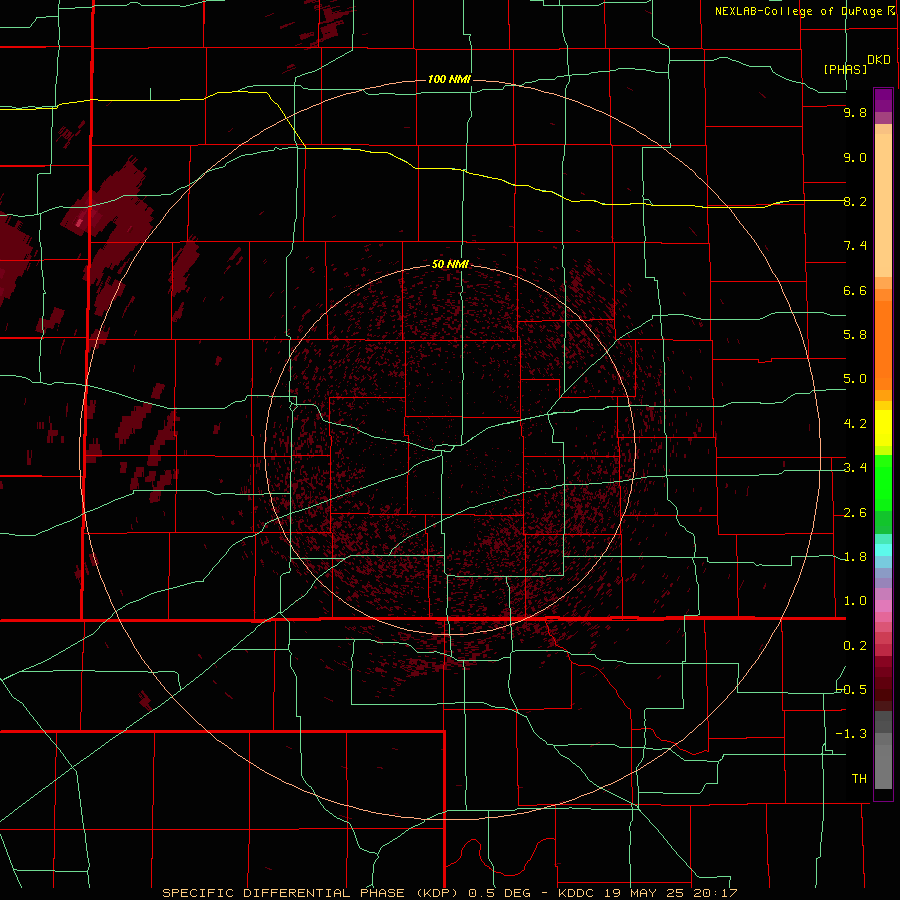Select the 3.4 scale value
Screen dimensions: 900x900
tap(855, 468)
